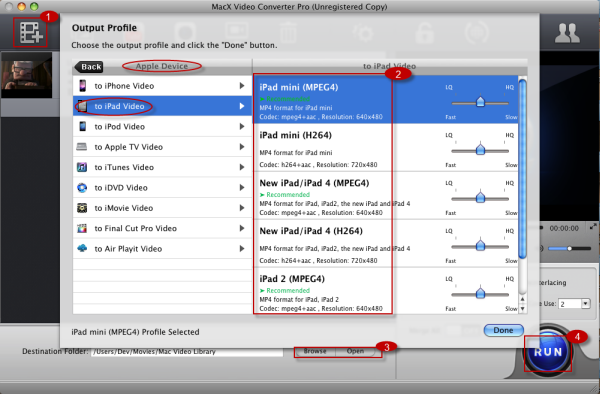Click the Destination Folder path field
The image size is (600, 394).
click(x=187, y=352)
